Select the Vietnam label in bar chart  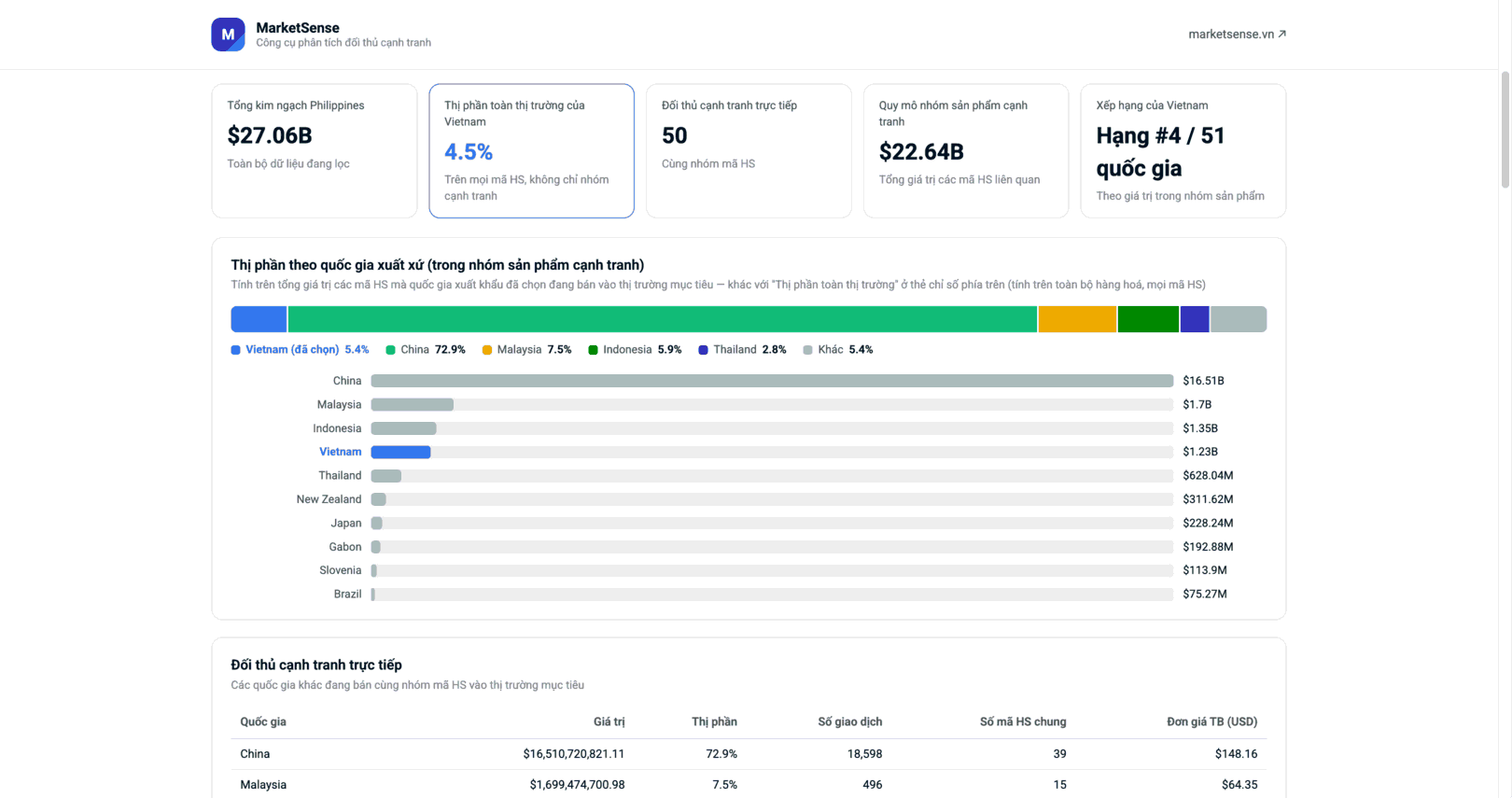tap(340, 452)
